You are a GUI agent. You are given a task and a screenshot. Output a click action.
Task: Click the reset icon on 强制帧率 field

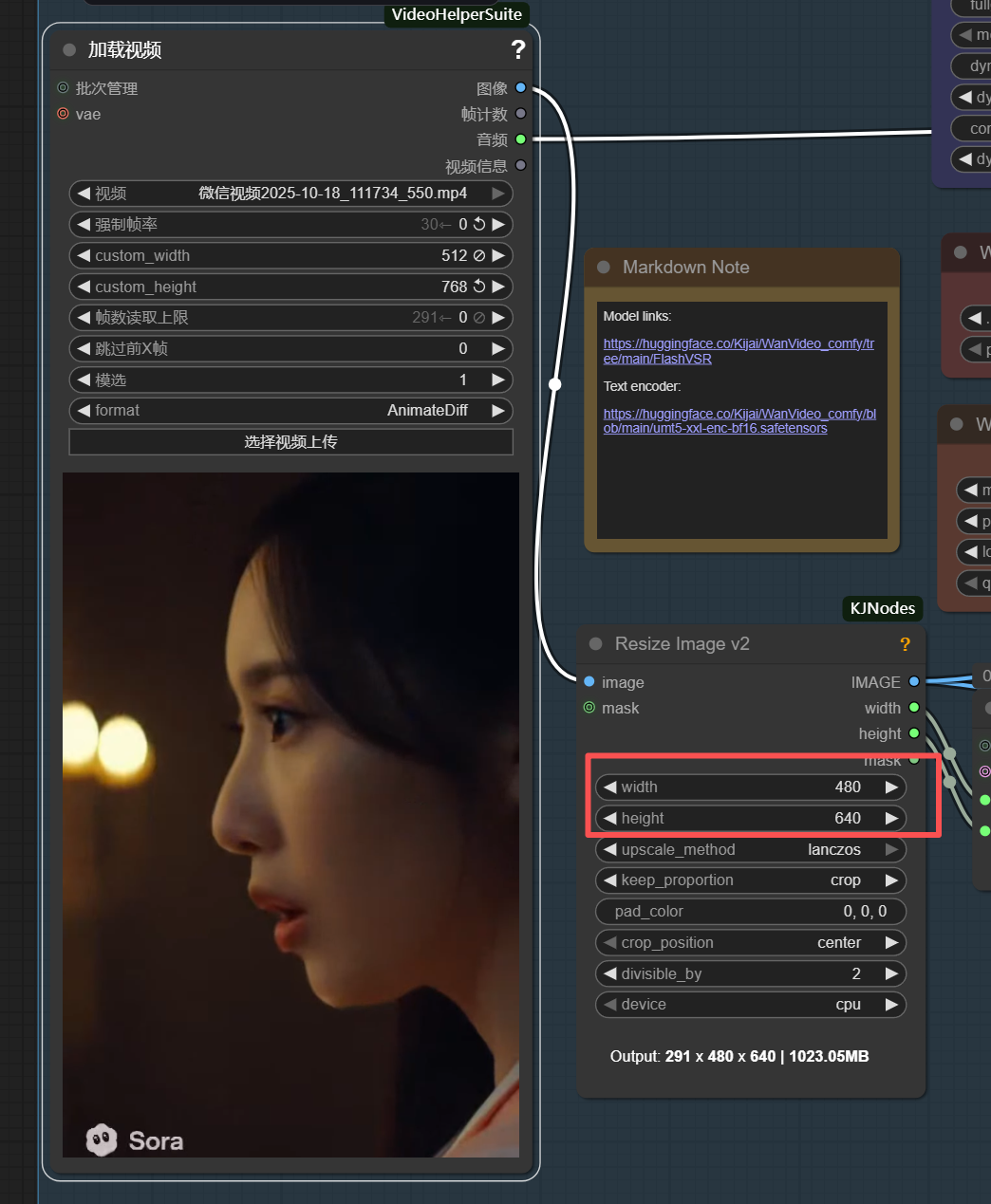[x=479, y=225]
